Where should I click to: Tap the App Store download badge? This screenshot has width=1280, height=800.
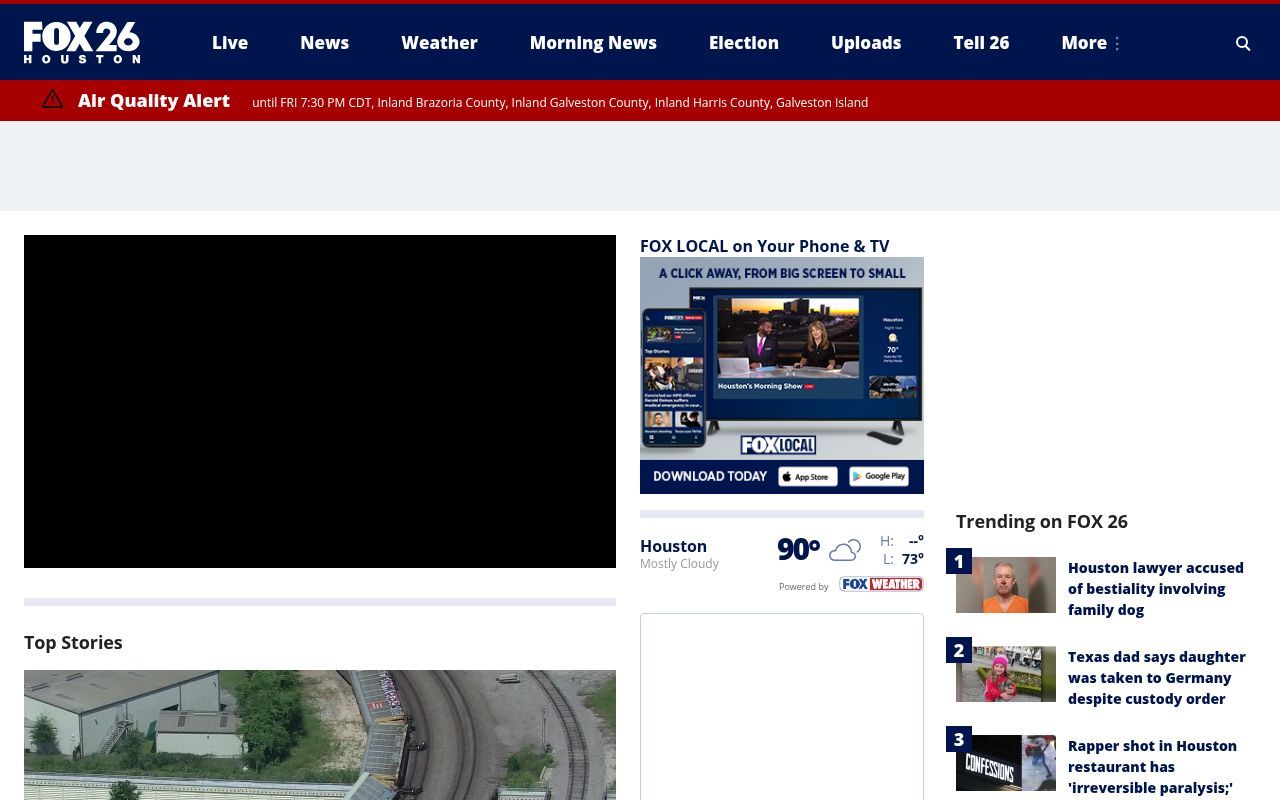pos(808,477)
